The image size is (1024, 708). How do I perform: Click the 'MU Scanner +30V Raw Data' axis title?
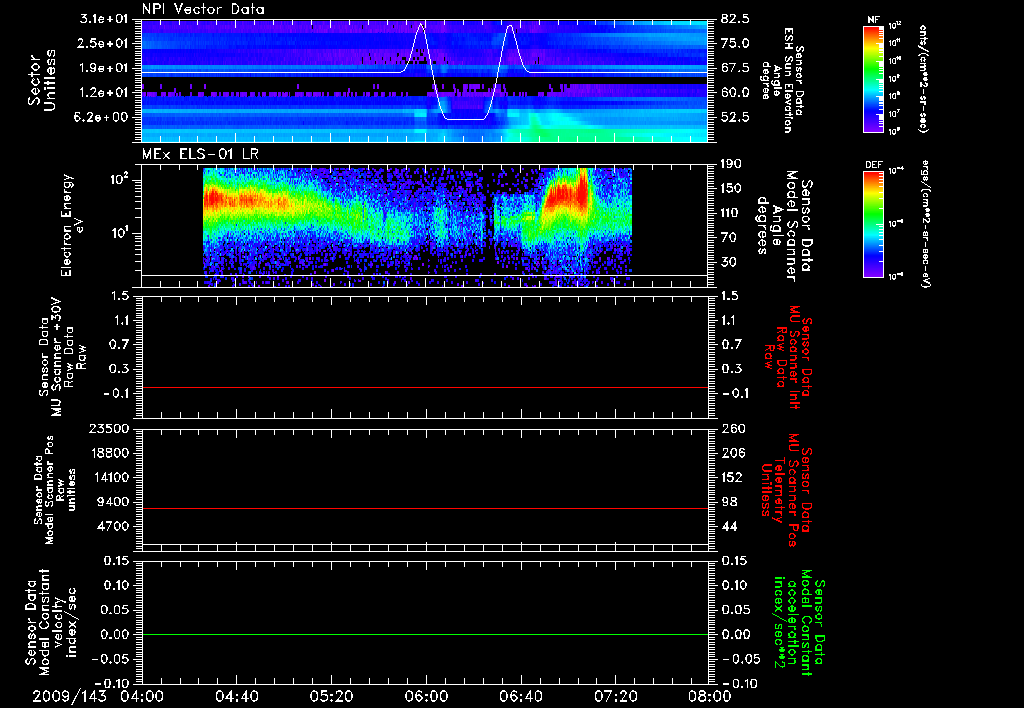click(x=62, y=357)
